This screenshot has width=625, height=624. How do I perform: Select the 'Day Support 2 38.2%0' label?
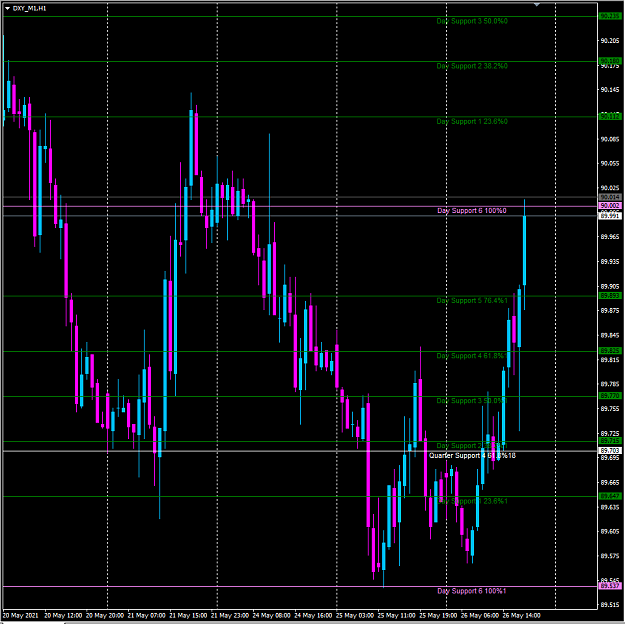tap(472, 66)
